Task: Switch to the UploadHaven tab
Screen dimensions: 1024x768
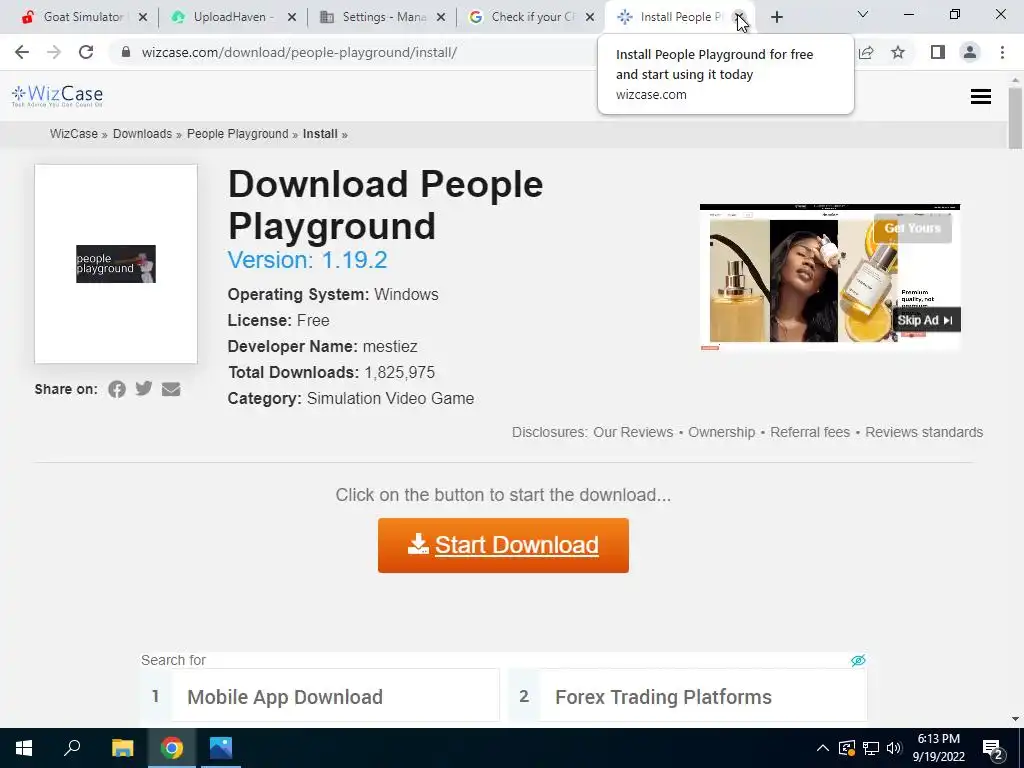Action: tap(232, 17)
